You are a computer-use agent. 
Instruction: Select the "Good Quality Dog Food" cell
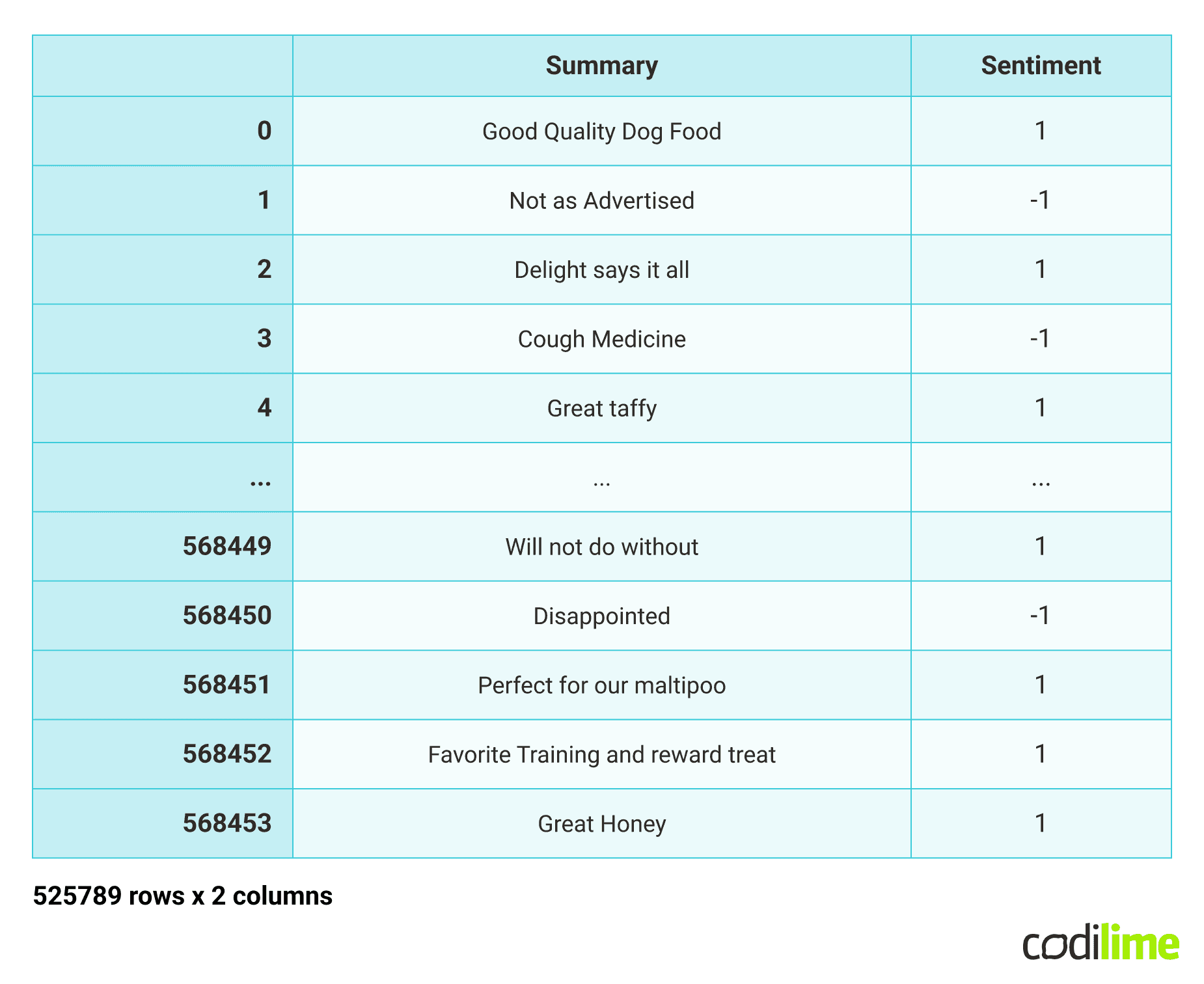click(x=601, y=131)
